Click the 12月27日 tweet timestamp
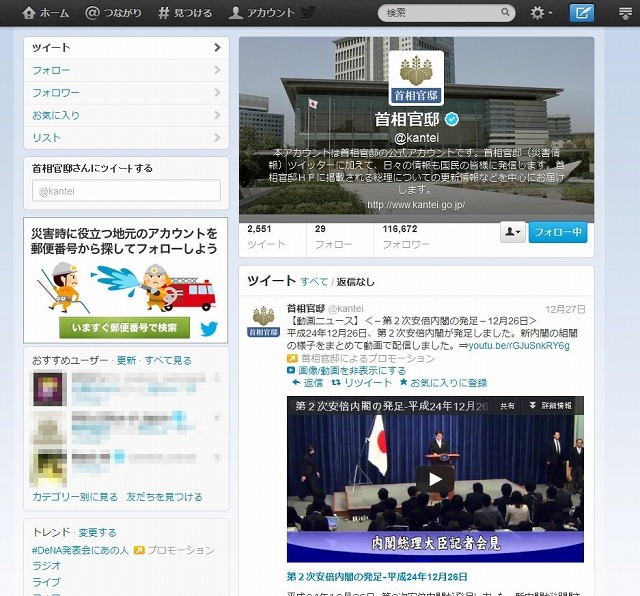 pos(565,309)
